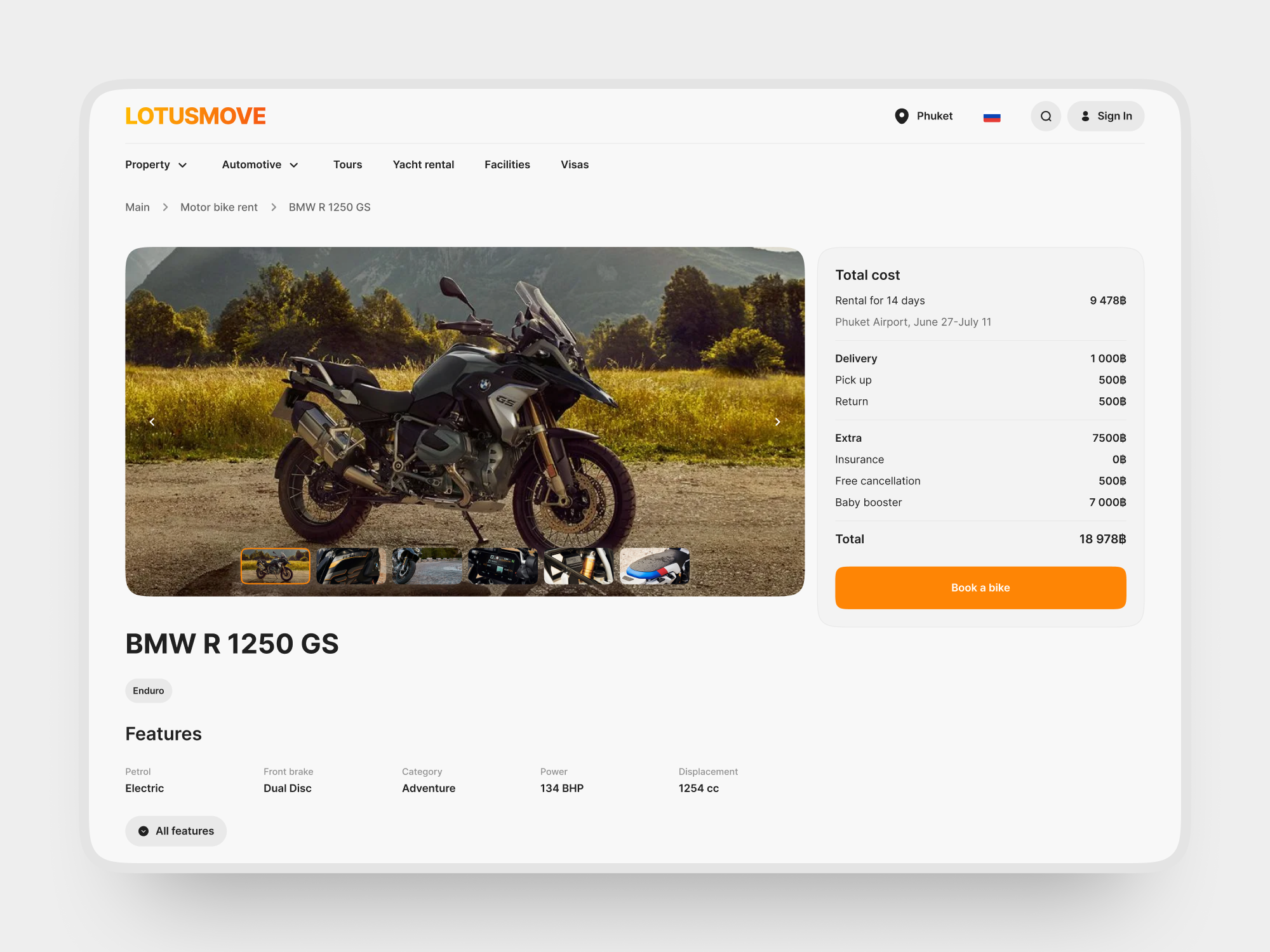Click the Phuket location pin icon
This screenshot has height=952, width=1270.
(x=902, y=116)
